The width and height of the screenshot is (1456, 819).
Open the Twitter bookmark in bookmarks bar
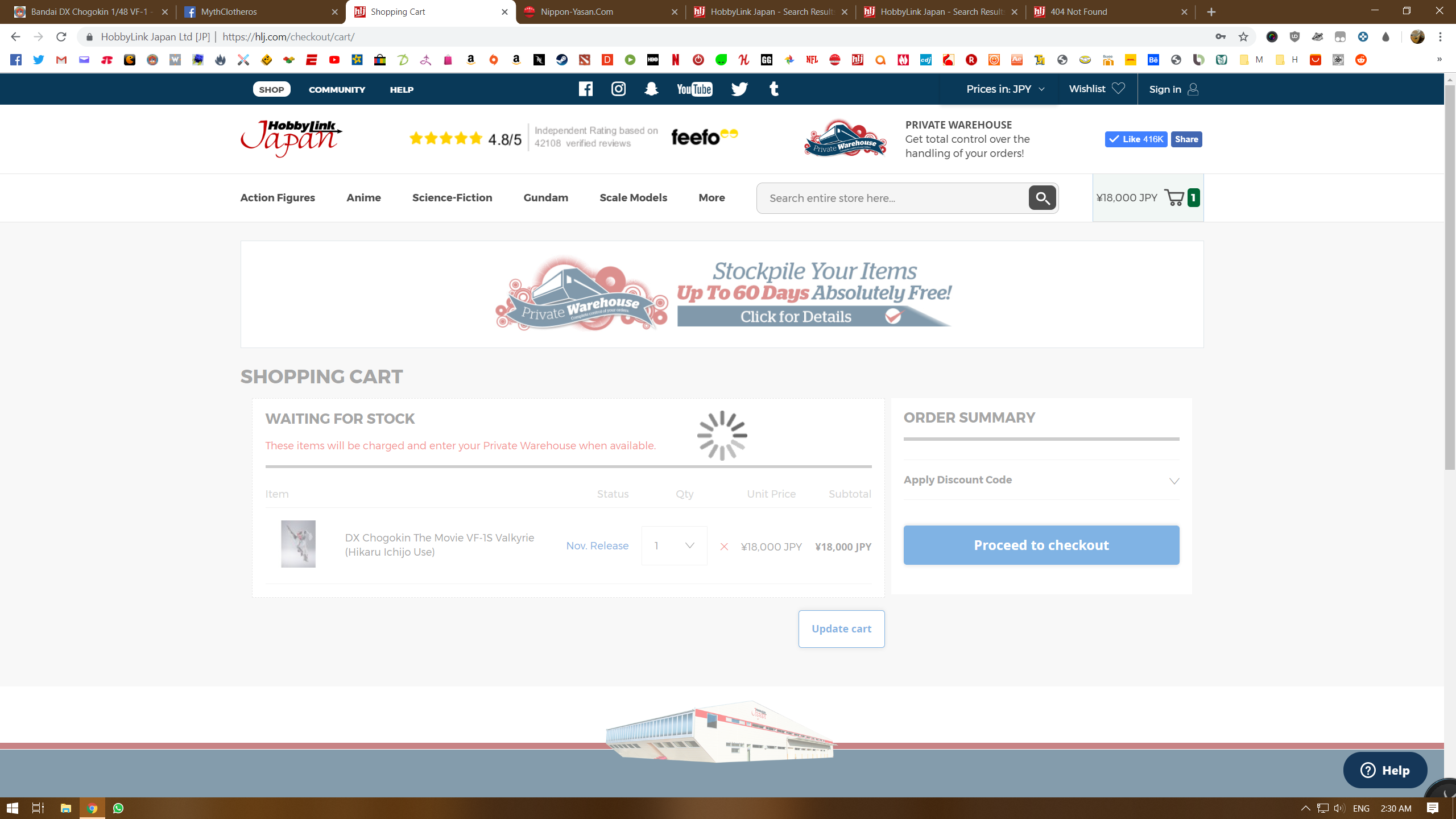pos(39,60)
